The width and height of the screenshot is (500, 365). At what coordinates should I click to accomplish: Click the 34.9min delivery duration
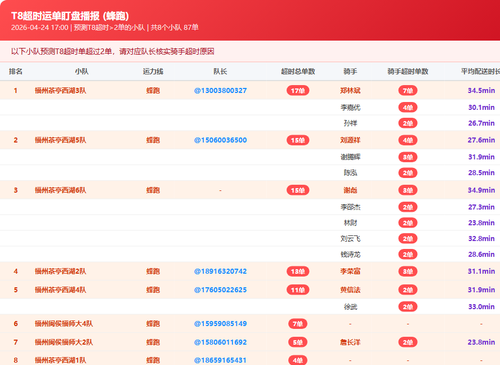(x=481, y=190)
